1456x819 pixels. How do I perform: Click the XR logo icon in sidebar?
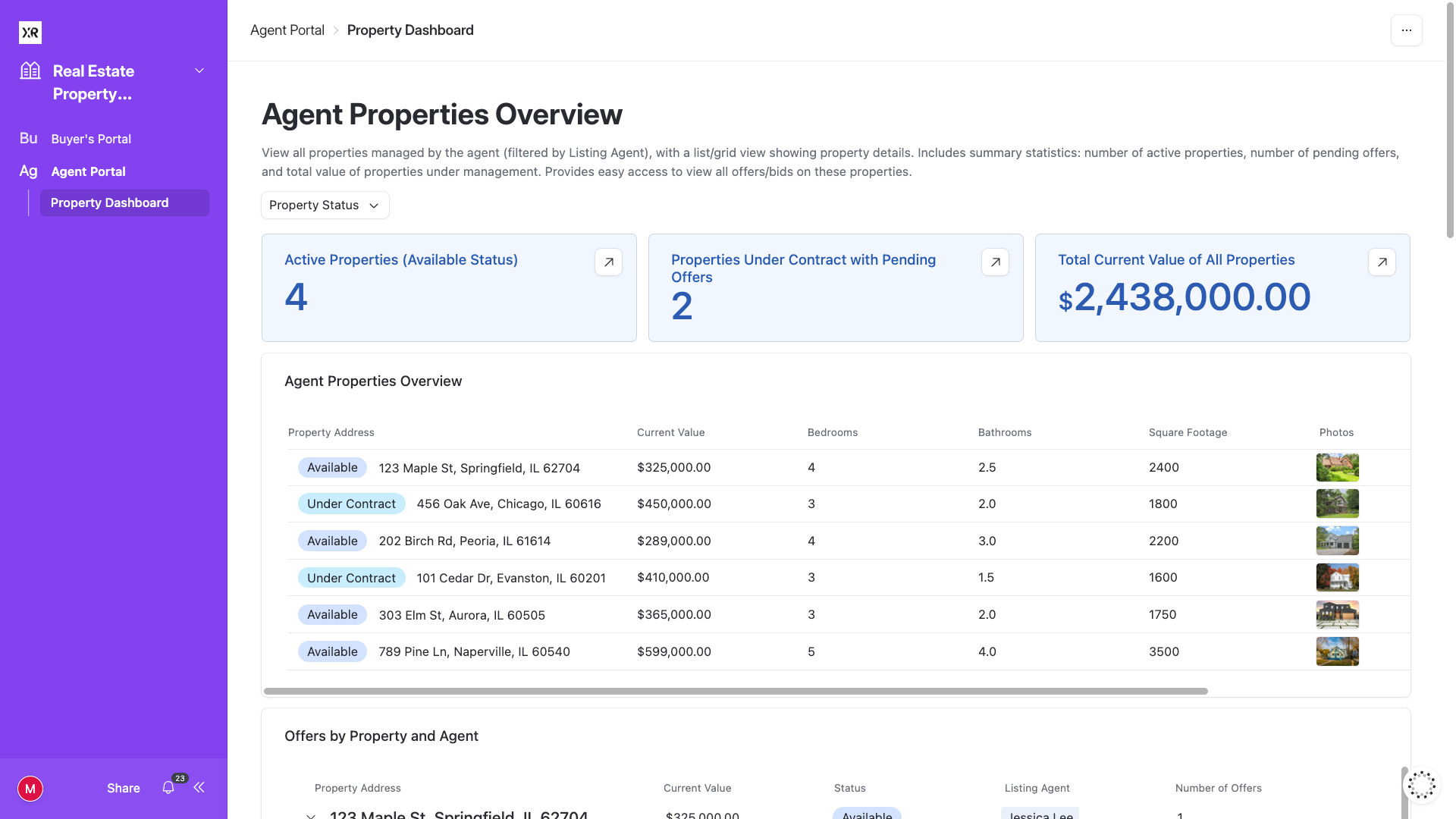tap(30, 33)
